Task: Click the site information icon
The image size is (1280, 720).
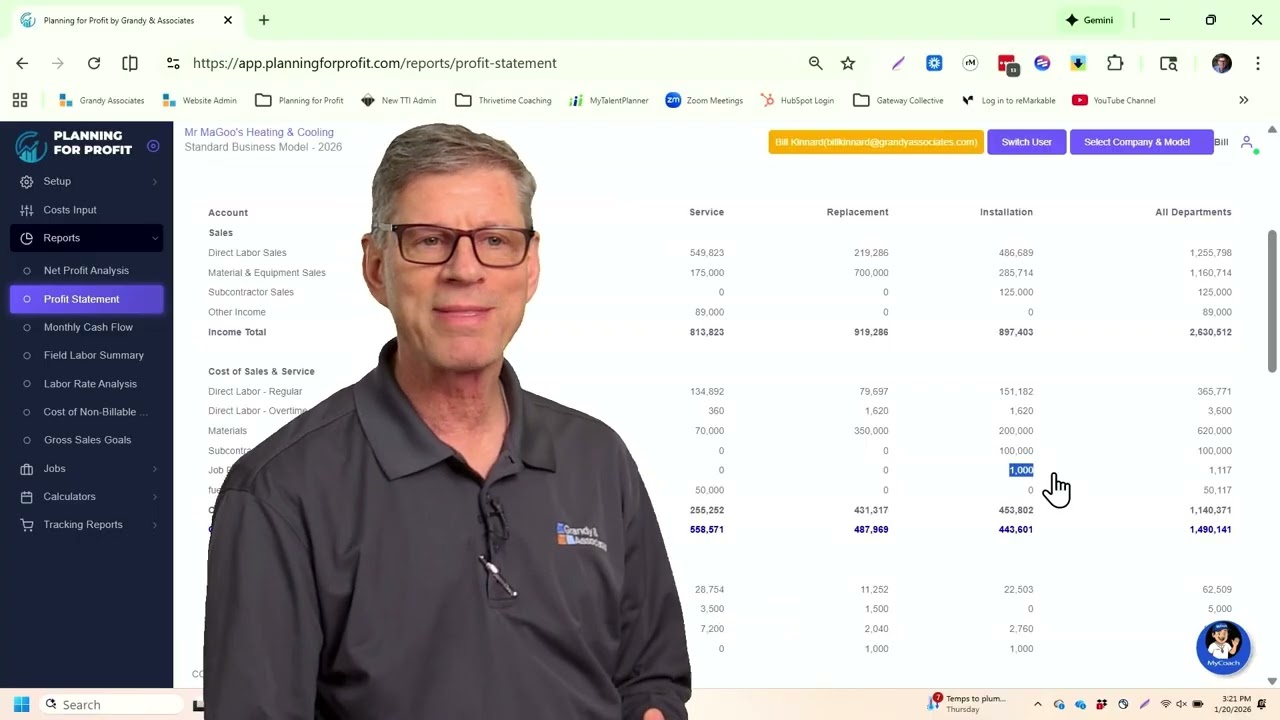Action: pos(173,63)
